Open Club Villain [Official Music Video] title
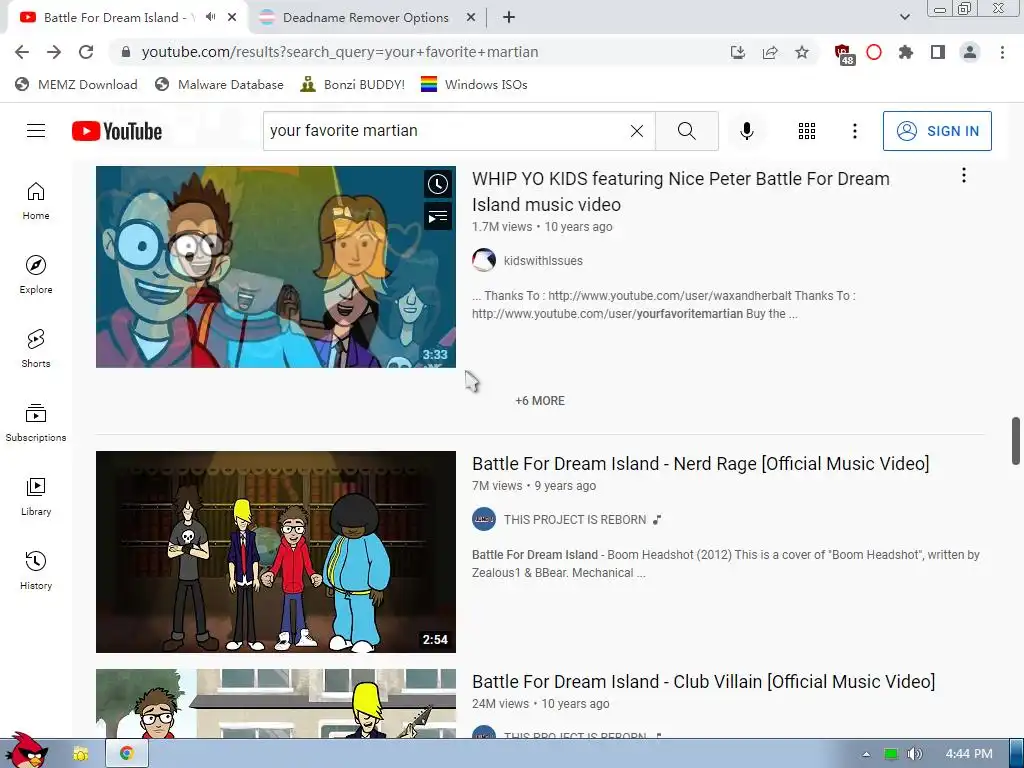 coord(703,681)
